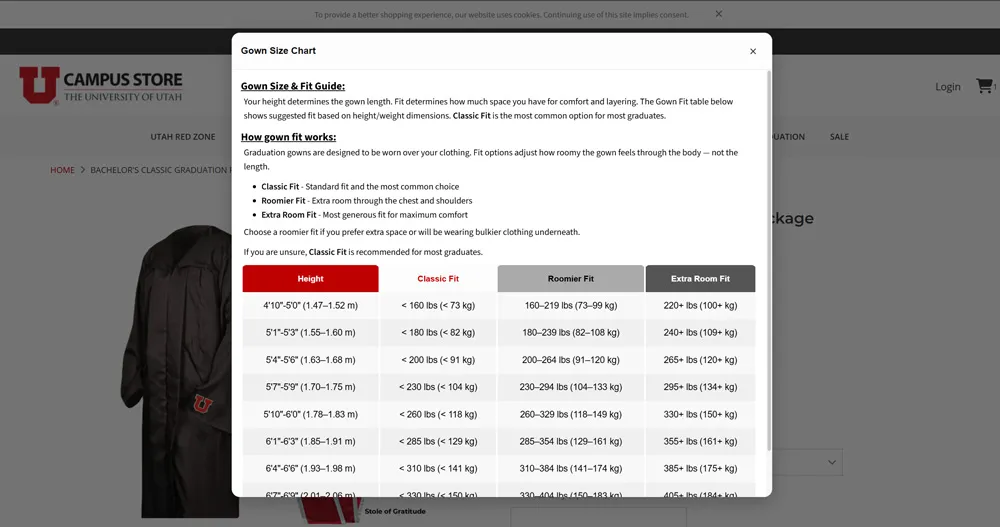
Task: Click the Extra Room Fit column header
Action: pyautogui.click(x=700, y=279)
